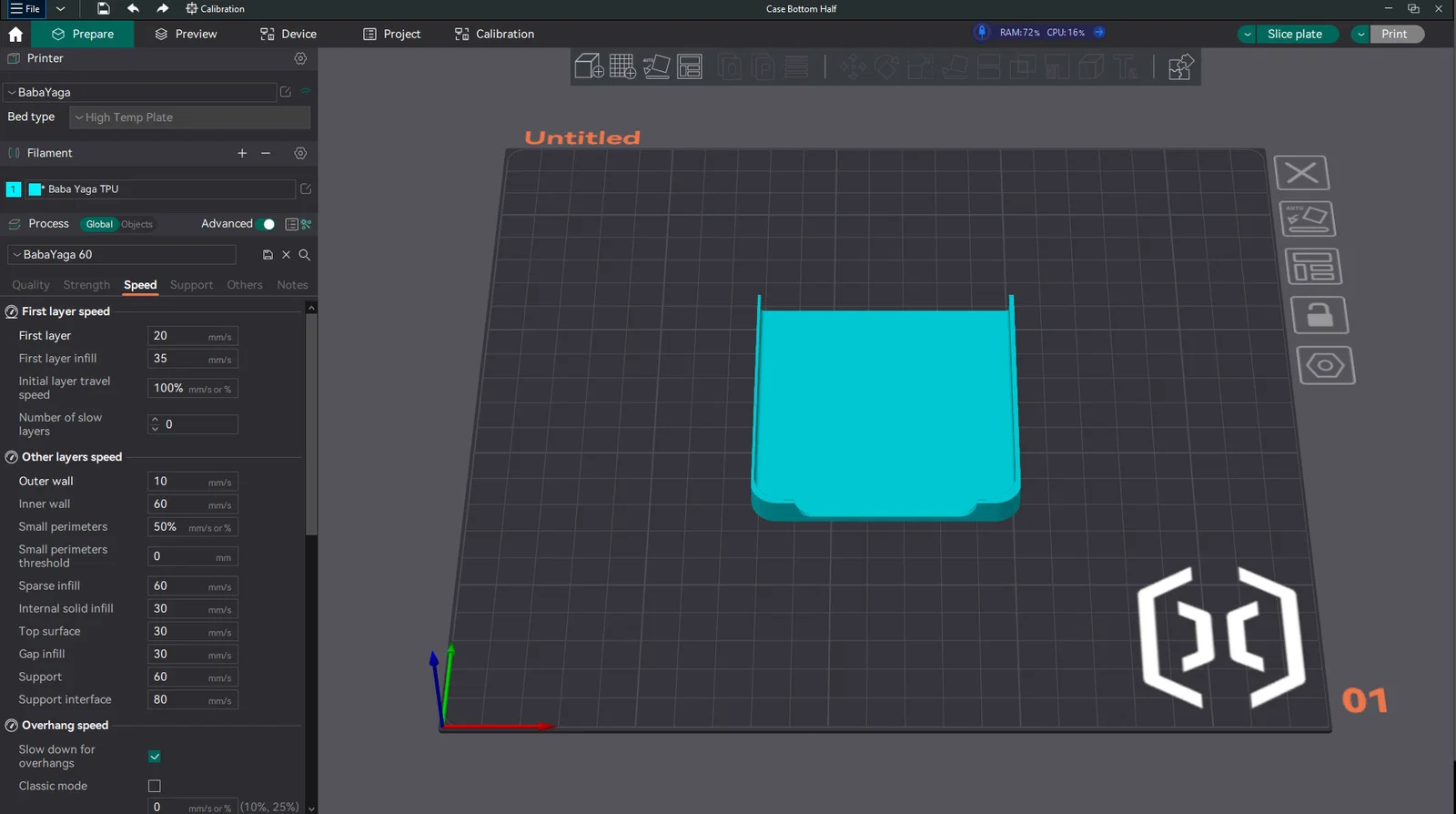Add a filament with plus icon
The height and width of the screenshot is (814, 1456).
click(242, 153)
